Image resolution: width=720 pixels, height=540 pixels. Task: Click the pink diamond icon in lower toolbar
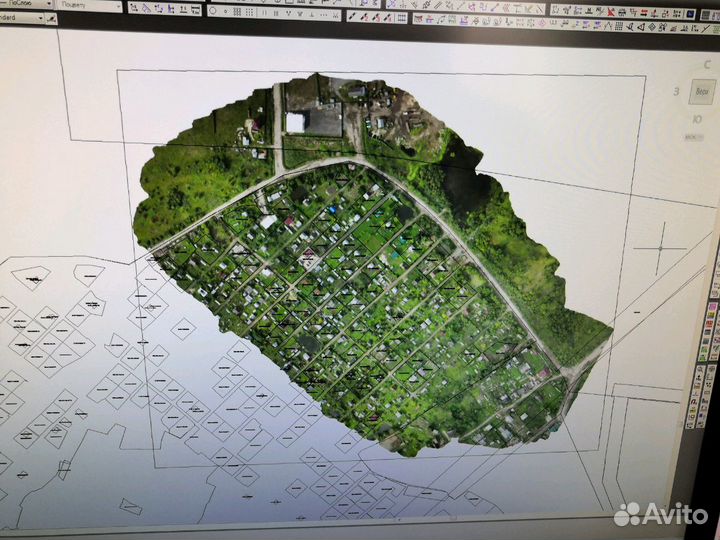point(542,23)
